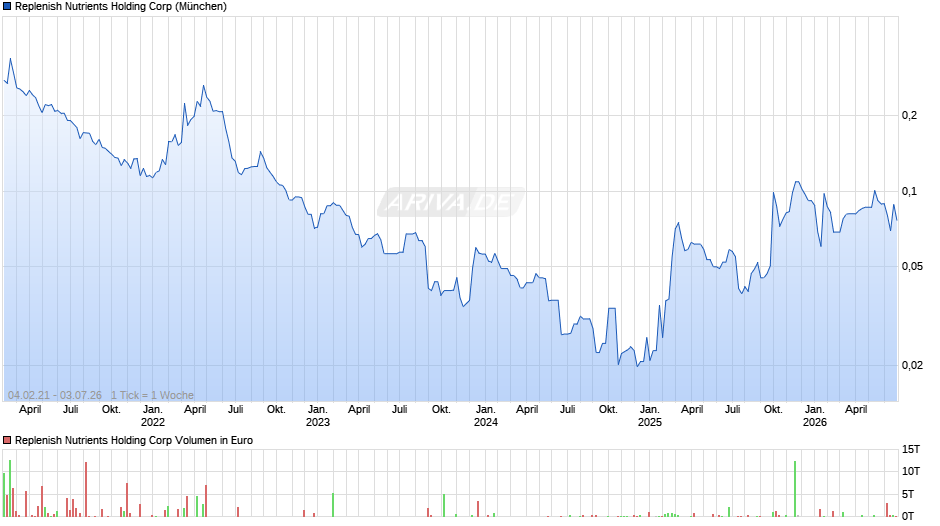Click the 0,2 price axis label
Image resolution: width=940 pixels, height=526 pixels.
[x=909, y=115]
